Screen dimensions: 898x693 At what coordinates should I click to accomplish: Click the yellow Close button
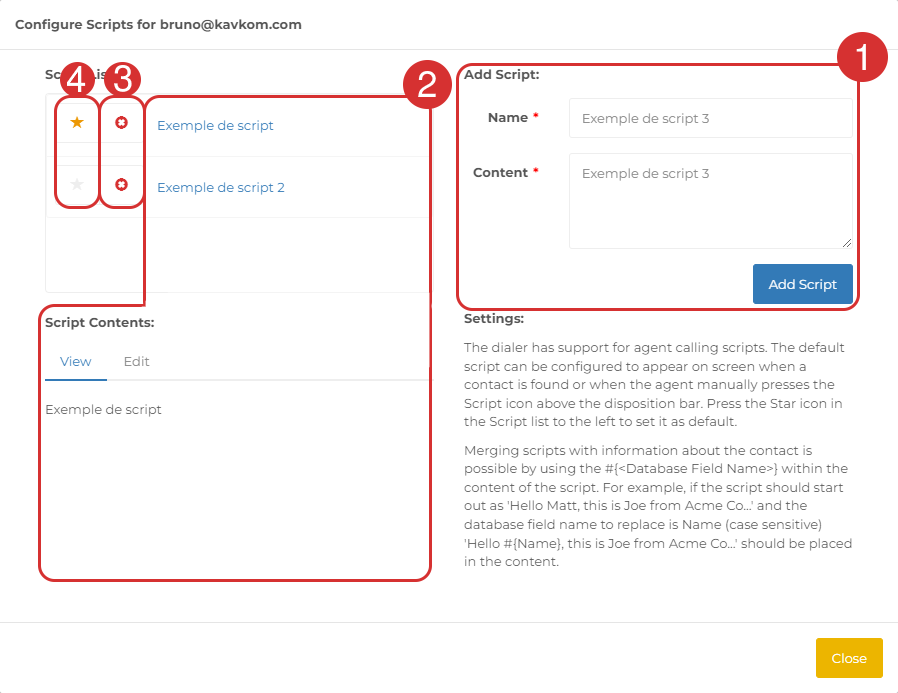848,658
